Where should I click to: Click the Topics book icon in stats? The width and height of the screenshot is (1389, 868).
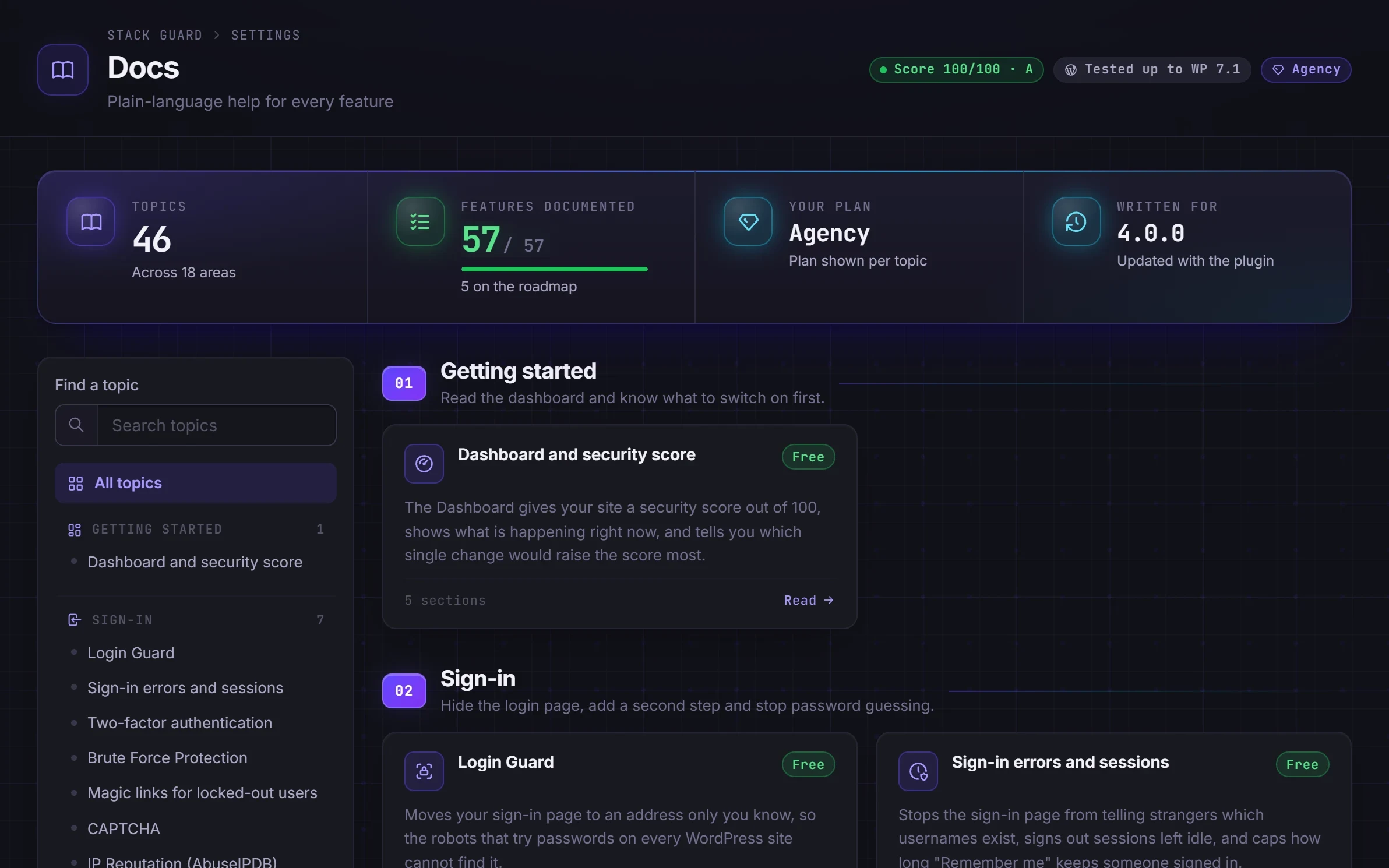(x=91, y=221)
